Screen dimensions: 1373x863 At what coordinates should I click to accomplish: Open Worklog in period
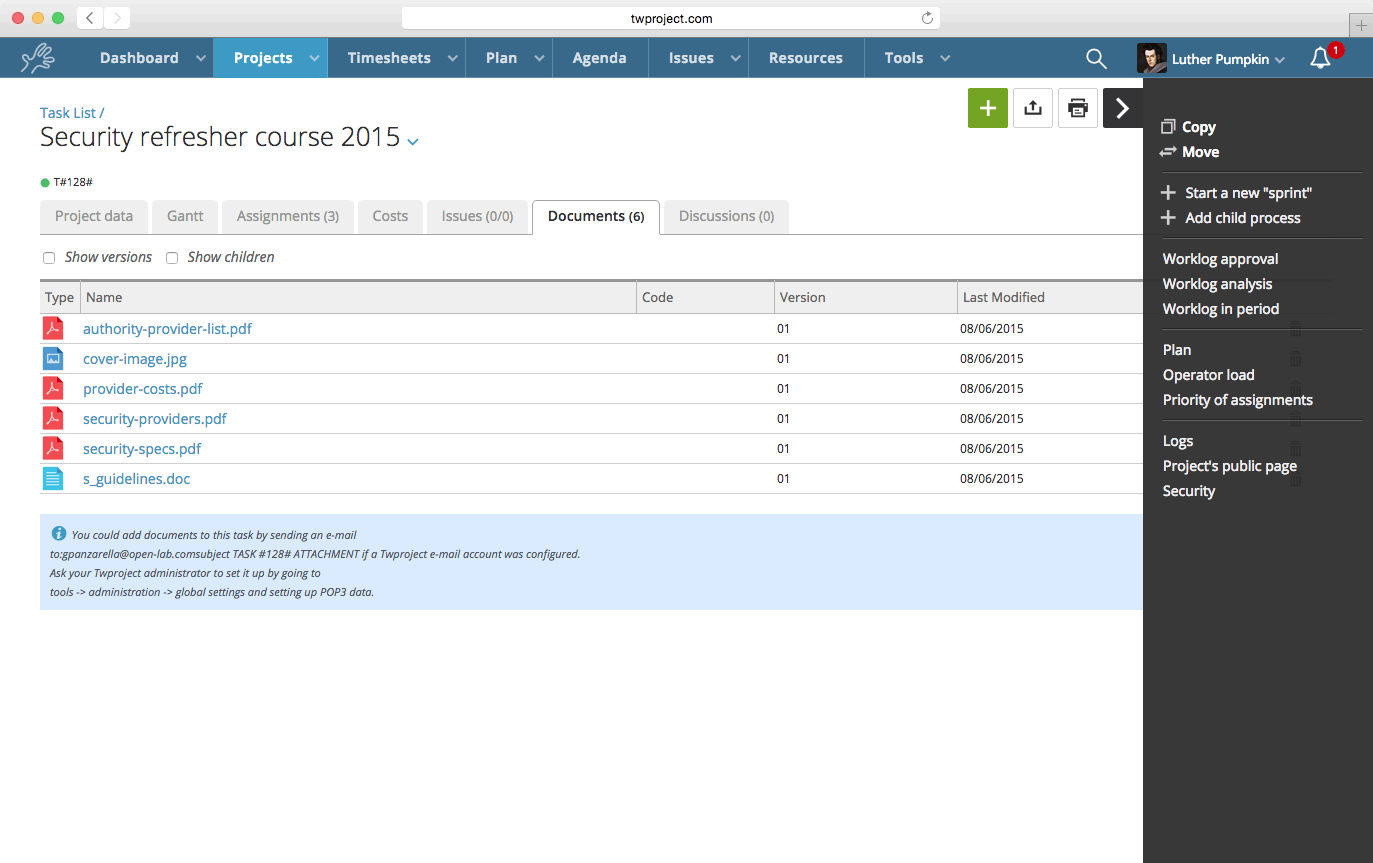click(1221, 309)
